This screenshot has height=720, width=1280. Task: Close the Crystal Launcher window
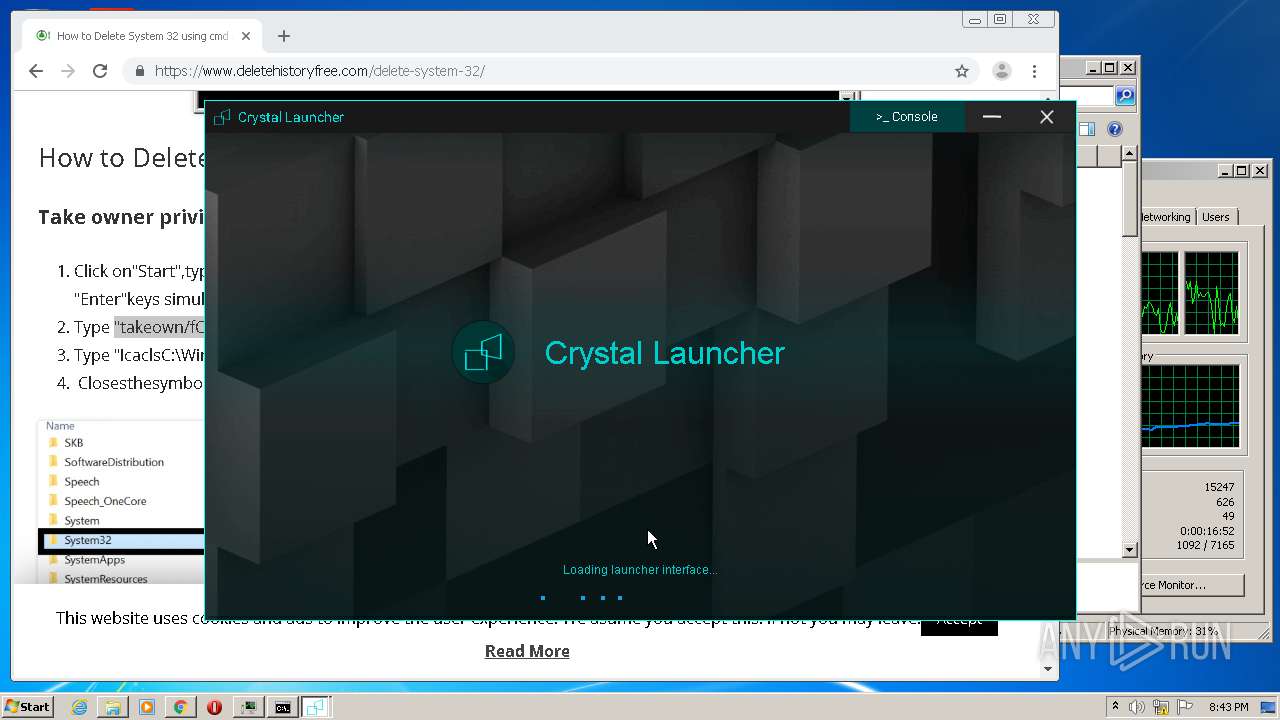pos(1047,117)
